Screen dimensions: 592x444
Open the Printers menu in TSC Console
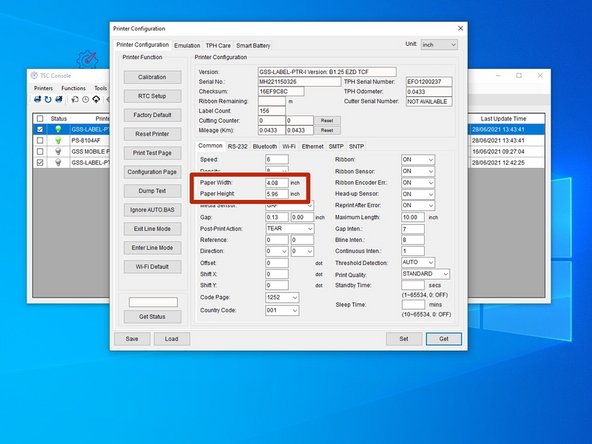tap(43, 88)
